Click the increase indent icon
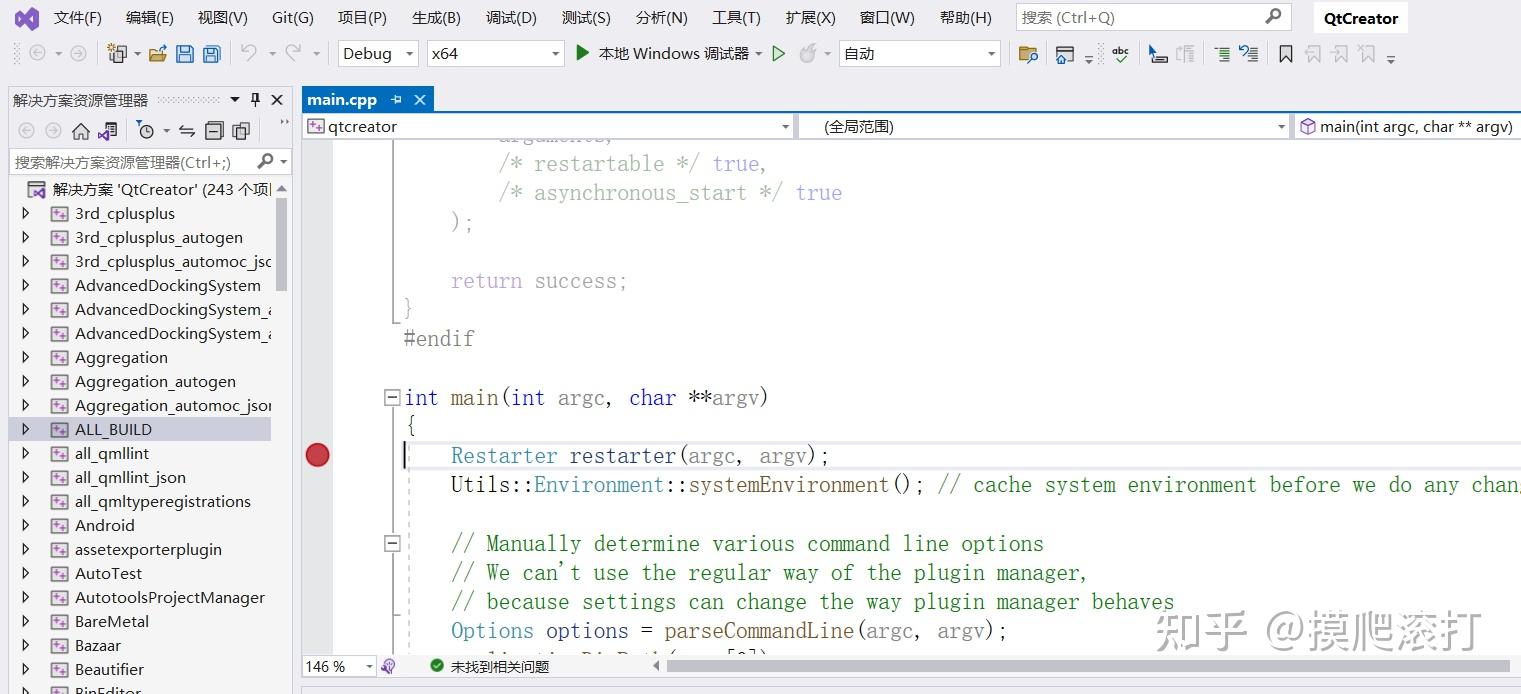Image resolution: width=1521 pixels, height=694 pixels. (1222, 54)
